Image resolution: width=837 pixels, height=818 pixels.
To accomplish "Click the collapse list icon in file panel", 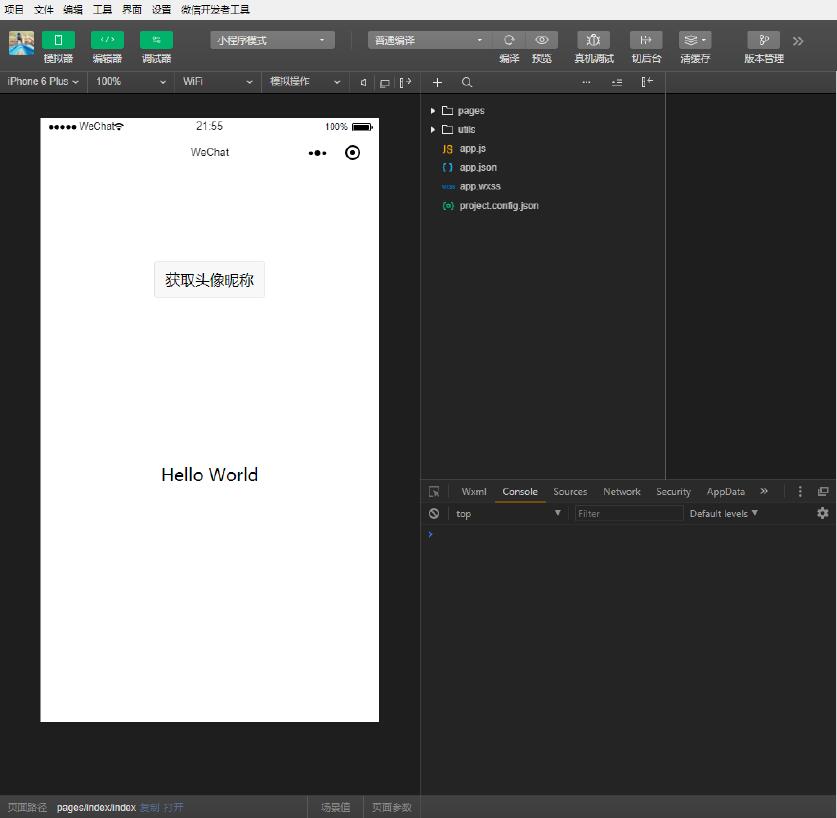I will pos(617,82).
